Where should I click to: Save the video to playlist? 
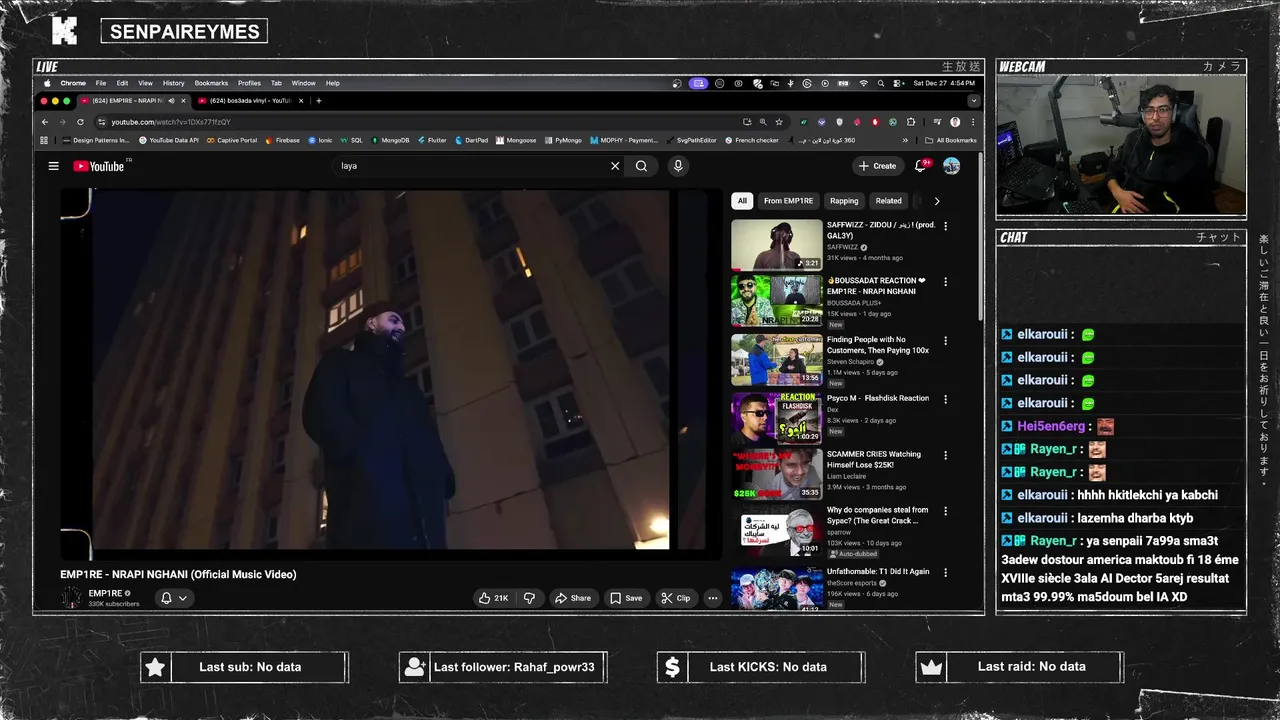(x=626, y=598)
